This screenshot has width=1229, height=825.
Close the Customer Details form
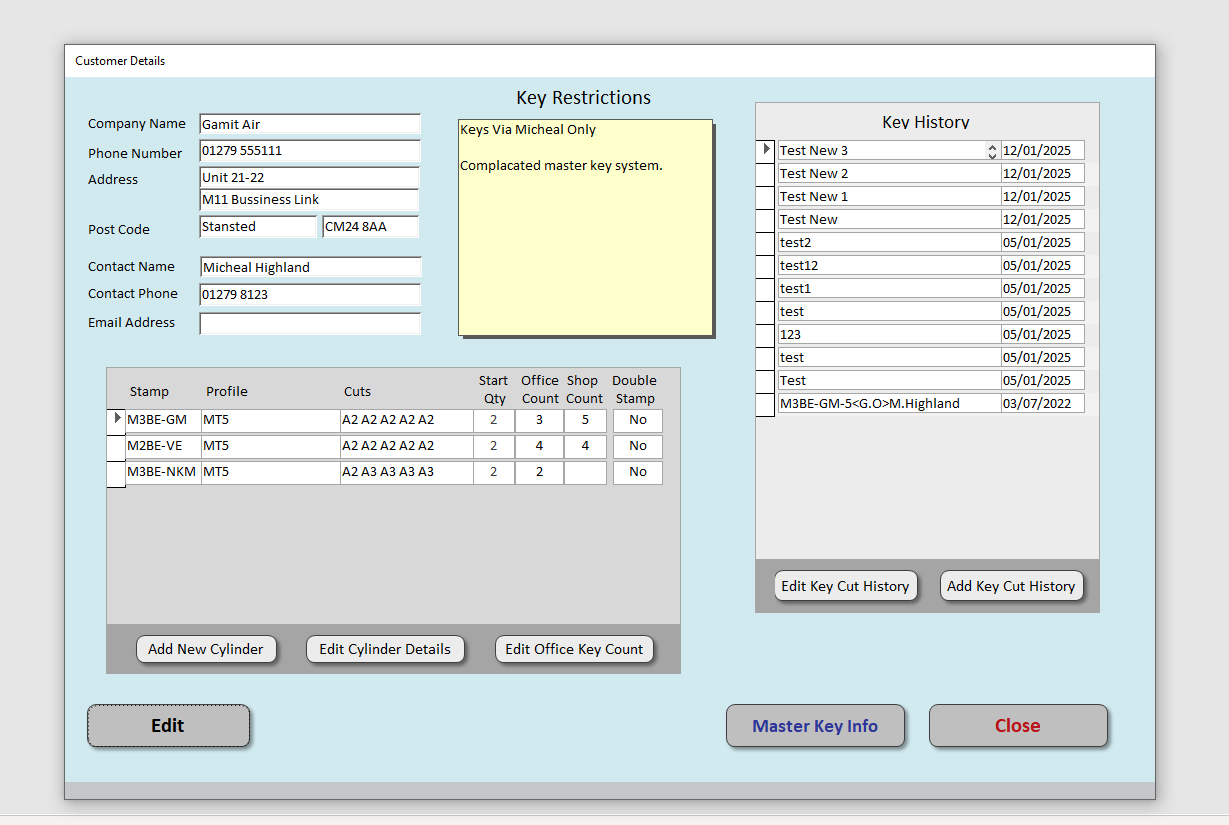pos(1018,726)
